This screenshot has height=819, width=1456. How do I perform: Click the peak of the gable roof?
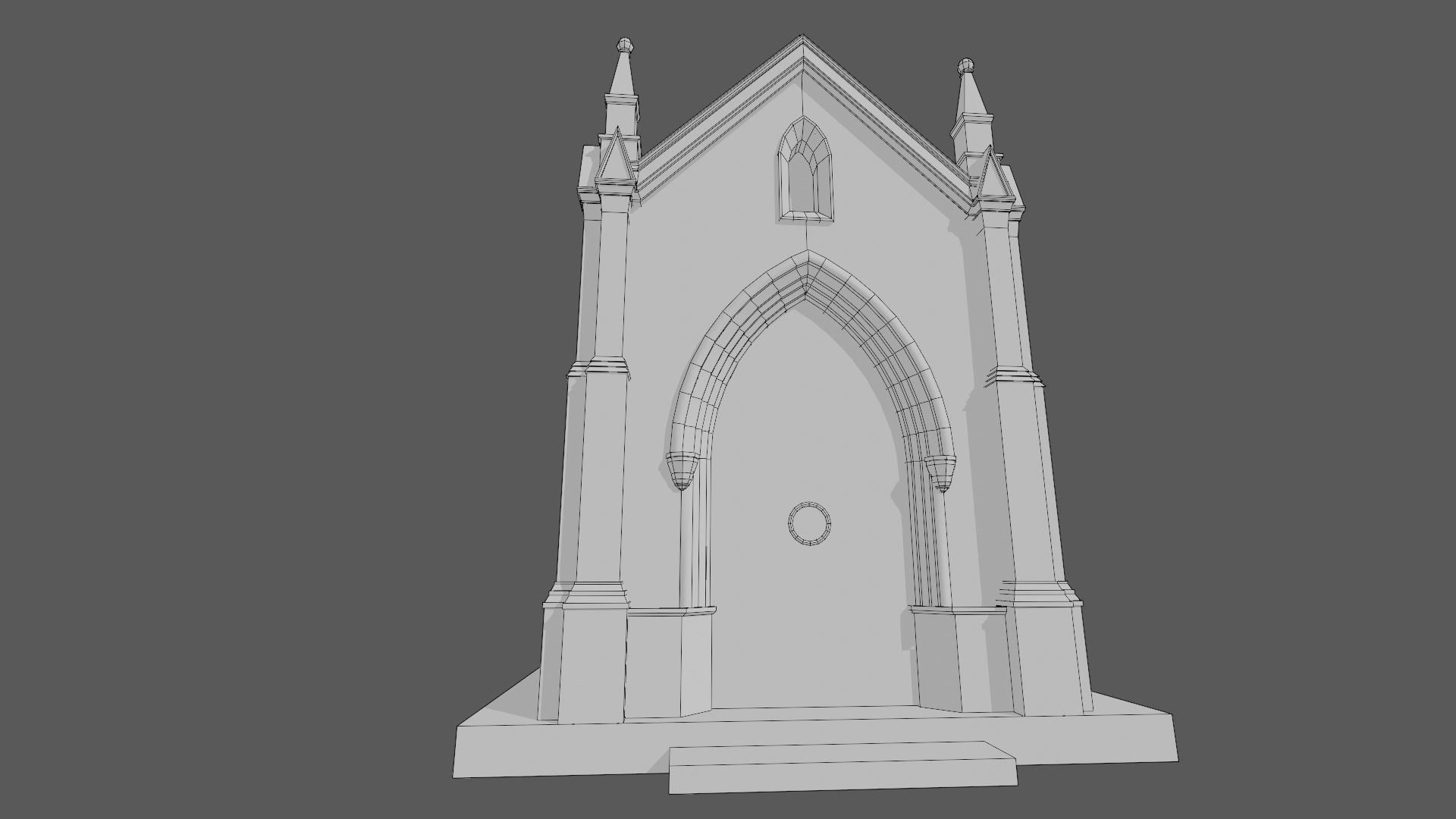[802, 39]
